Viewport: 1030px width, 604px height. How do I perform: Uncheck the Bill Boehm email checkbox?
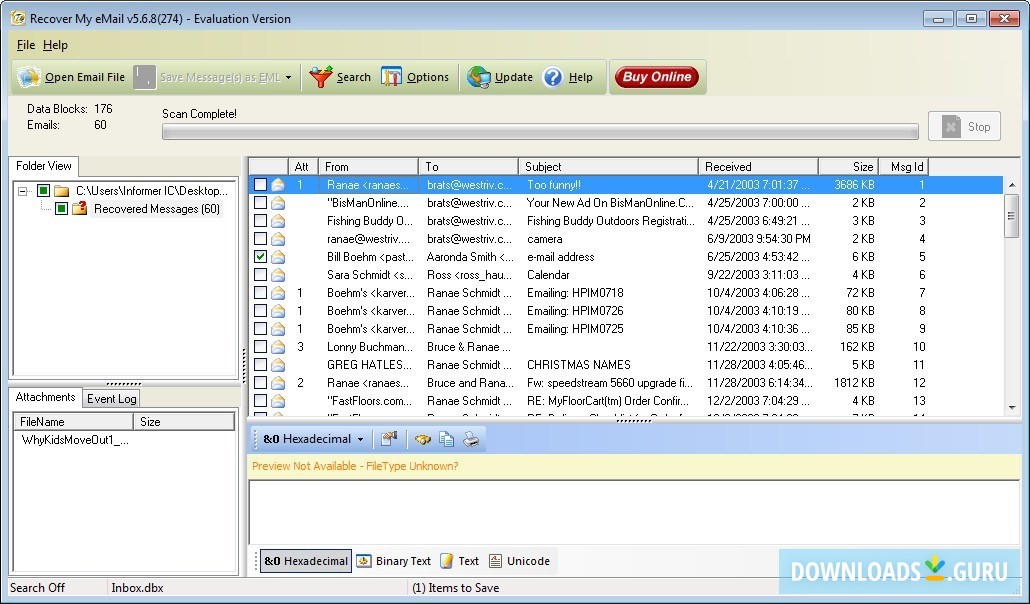260,257
